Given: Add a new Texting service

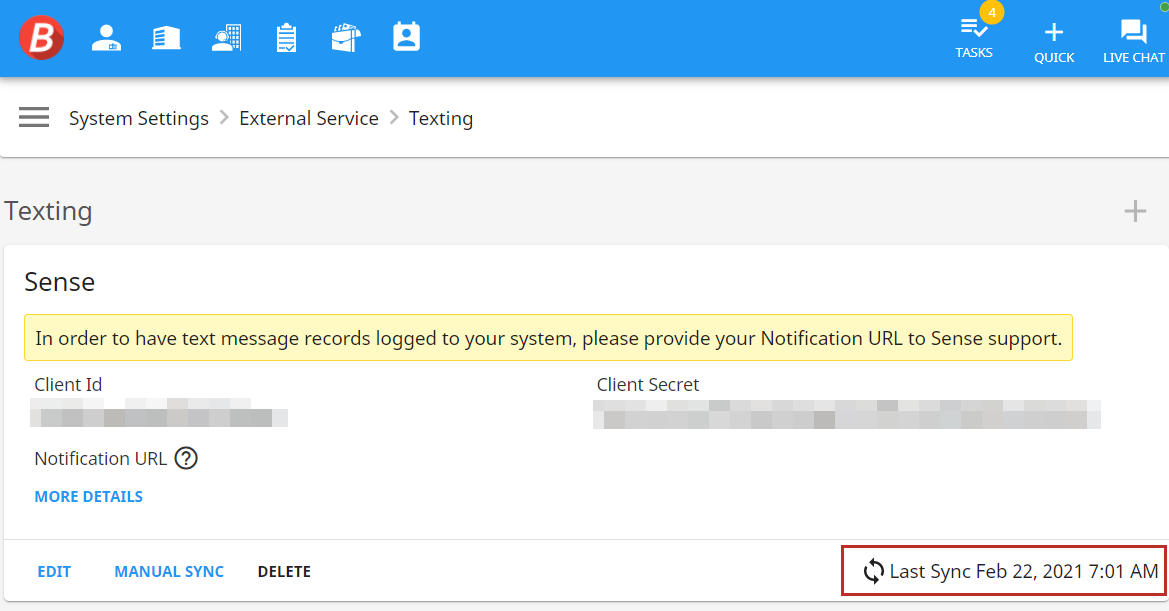Looking at the screenshot, I should [x=1135, y=211].
